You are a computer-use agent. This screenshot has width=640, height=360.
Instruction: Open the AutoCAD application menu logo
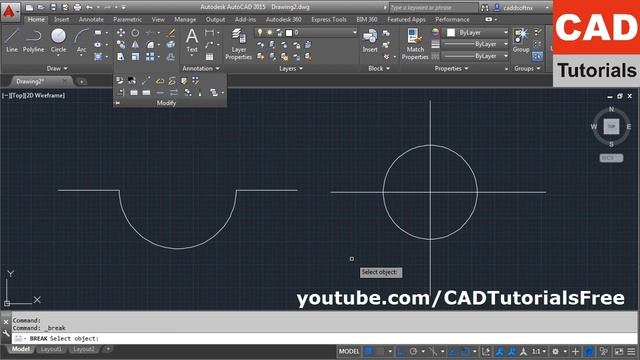click(9, 12)
